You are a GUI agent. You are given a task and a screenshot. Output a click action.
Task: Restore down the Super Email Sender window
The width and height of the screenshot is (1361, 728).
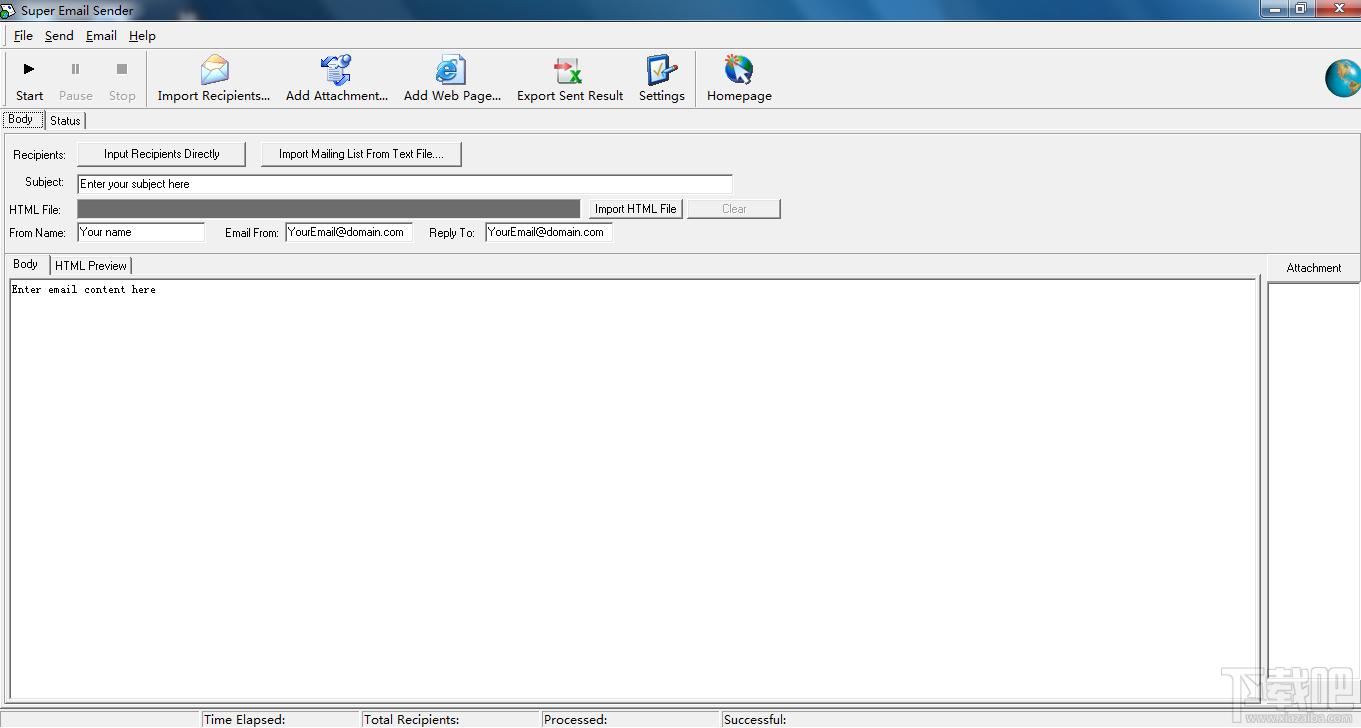pos(1300,8)
